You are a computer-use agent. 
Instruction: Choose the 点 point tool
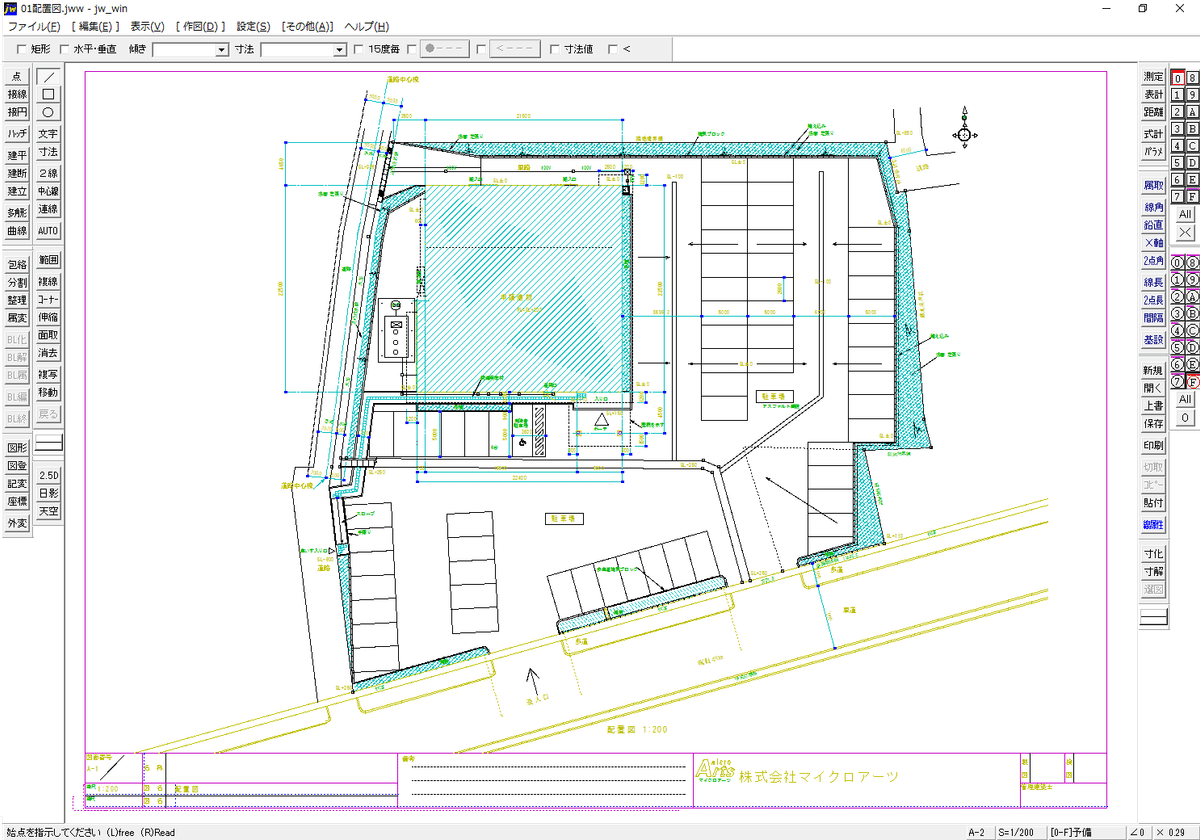[x=17, y=76]
